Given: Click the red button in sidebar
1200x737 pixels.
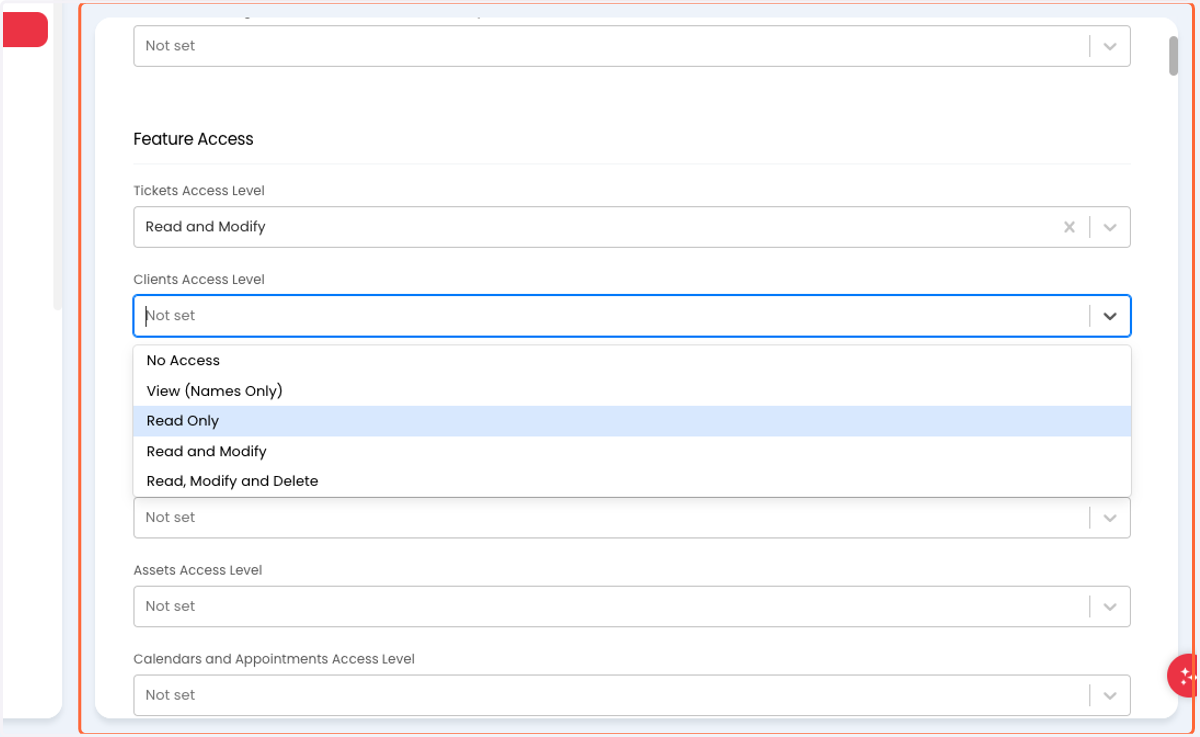Looking at the screenshot, I should 25,29.
